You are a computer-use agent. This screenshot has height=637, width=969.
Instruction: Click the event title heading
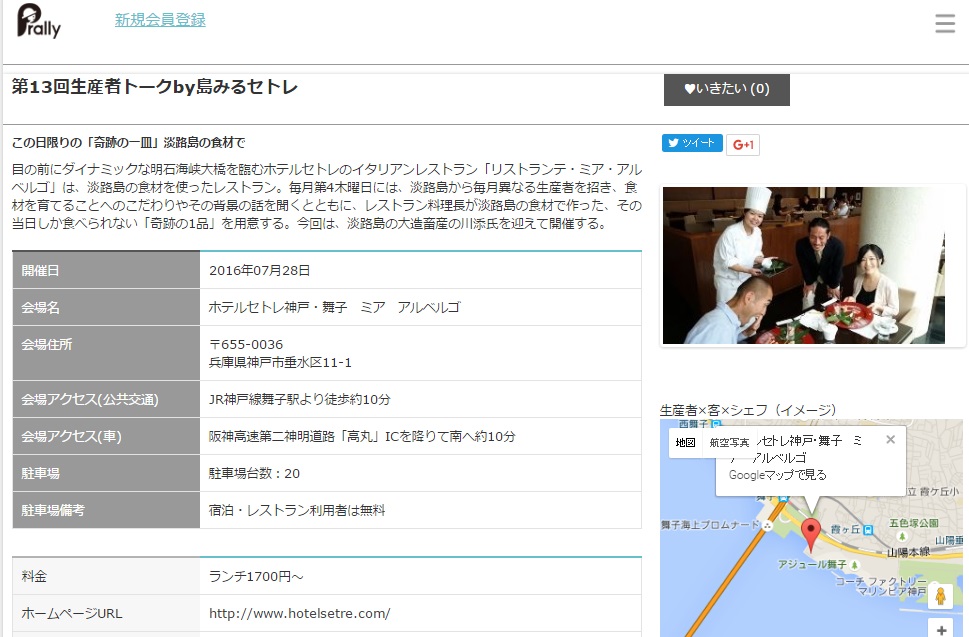tap(155, 87)
